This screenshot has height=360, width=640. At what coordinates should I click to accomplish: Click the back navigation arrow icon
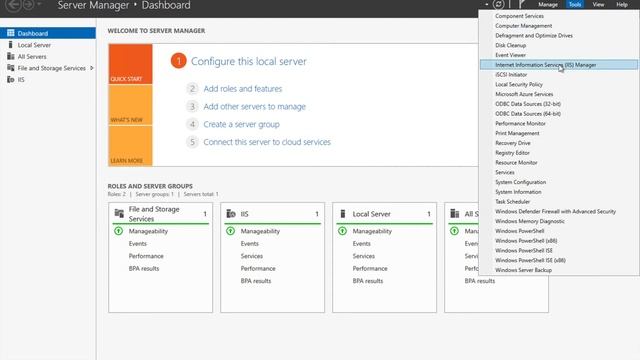coord(13,5)
